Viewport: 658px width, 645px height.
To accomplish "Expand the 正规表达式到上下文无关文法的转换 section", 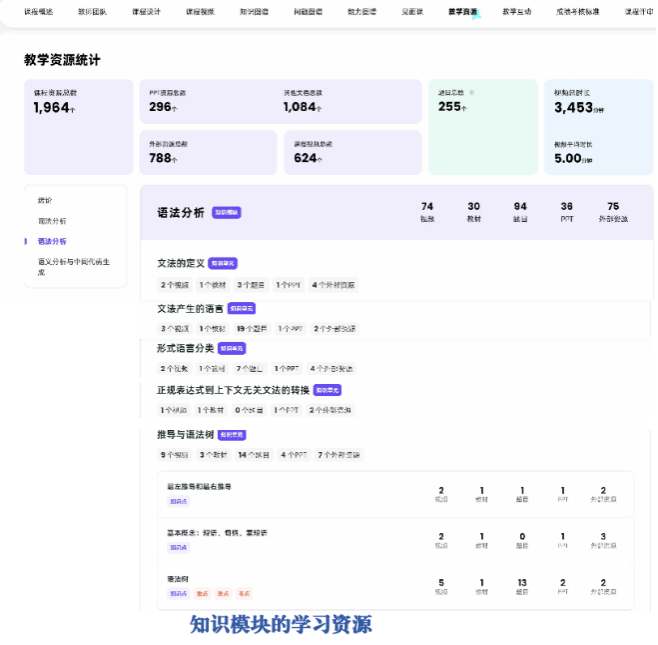I will click(232, 389).
